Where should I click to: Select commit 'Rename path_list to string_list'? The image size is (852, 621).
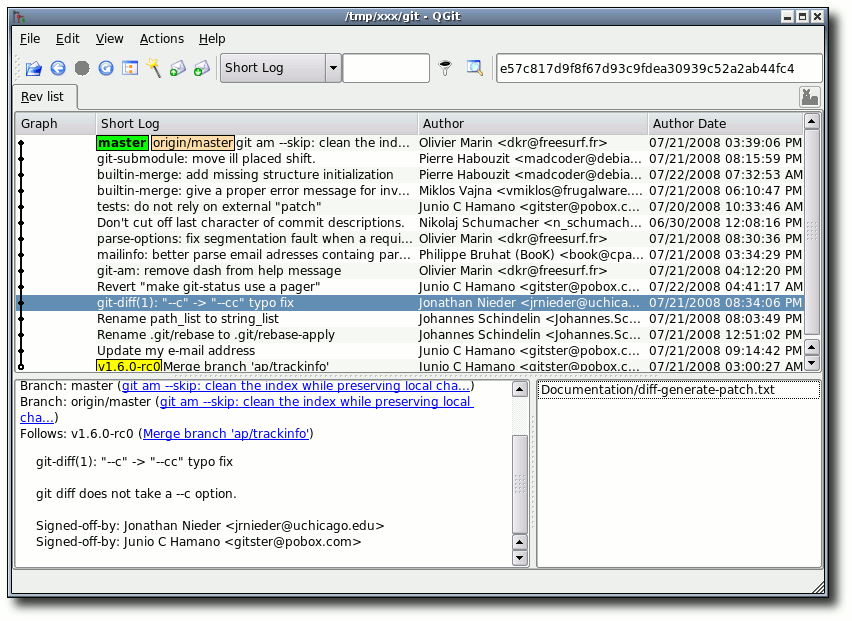pyautogui.click(x=410, y=319)
